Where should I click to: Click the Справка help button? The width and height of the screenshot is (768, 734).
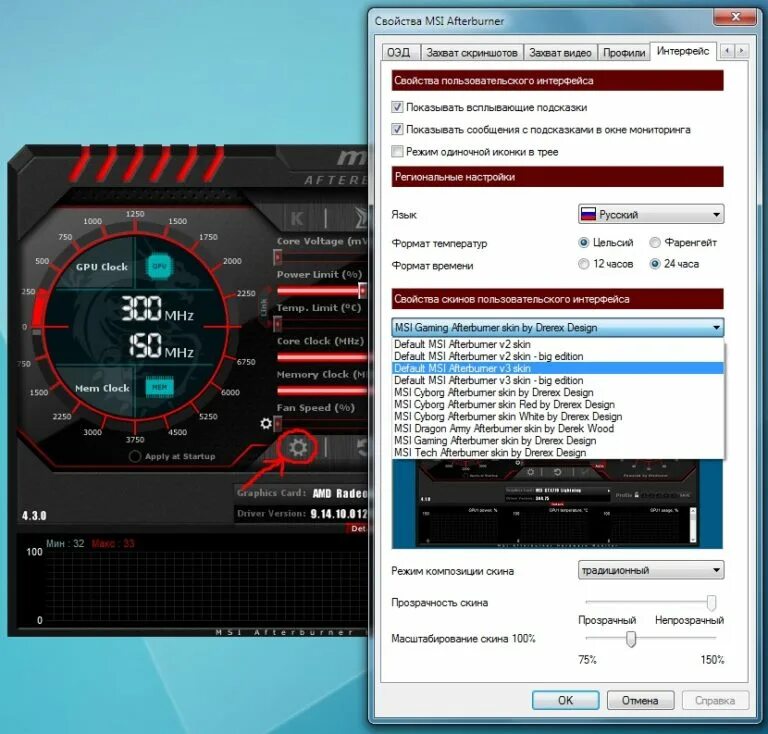point(715,700)
